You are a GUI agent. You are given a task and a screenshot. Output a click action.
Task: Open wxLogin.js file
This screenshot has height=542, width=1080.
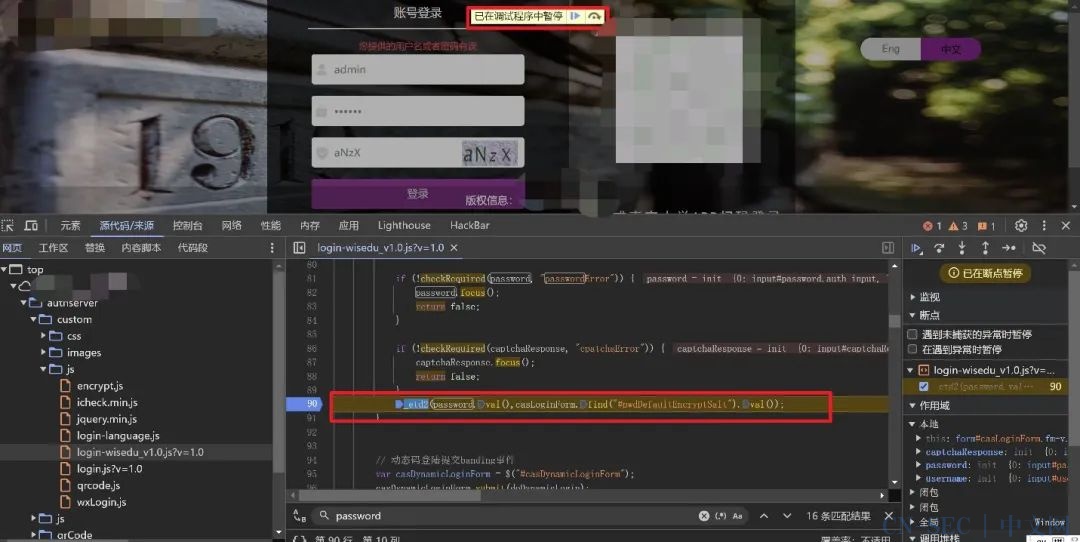tap(101, 501)
